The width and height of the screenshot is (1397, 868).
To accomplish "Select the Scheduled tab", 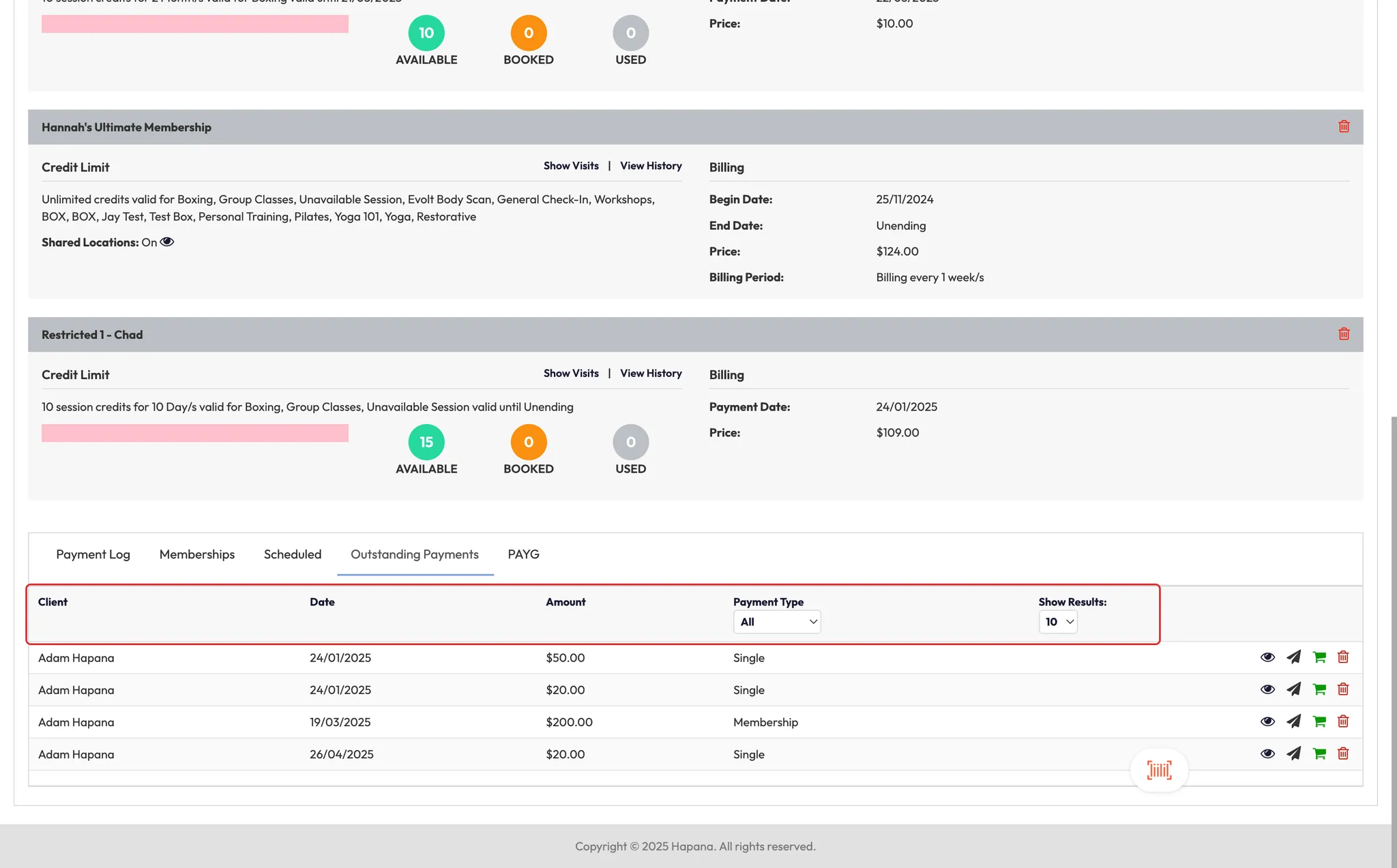I will point(293,554).
